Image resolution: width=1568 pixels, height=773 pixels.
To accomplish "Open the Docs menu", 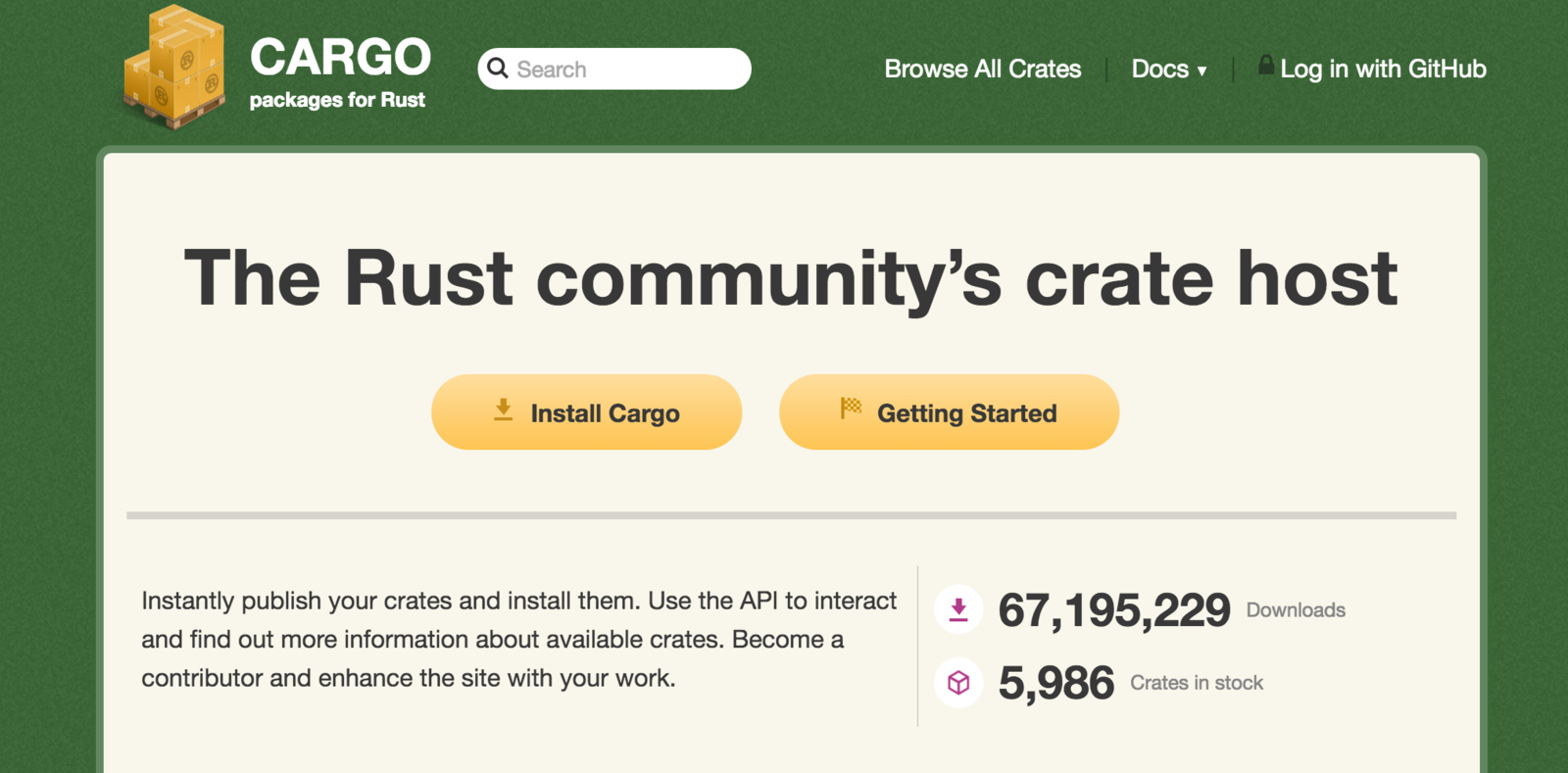I will coord(1169,69).
